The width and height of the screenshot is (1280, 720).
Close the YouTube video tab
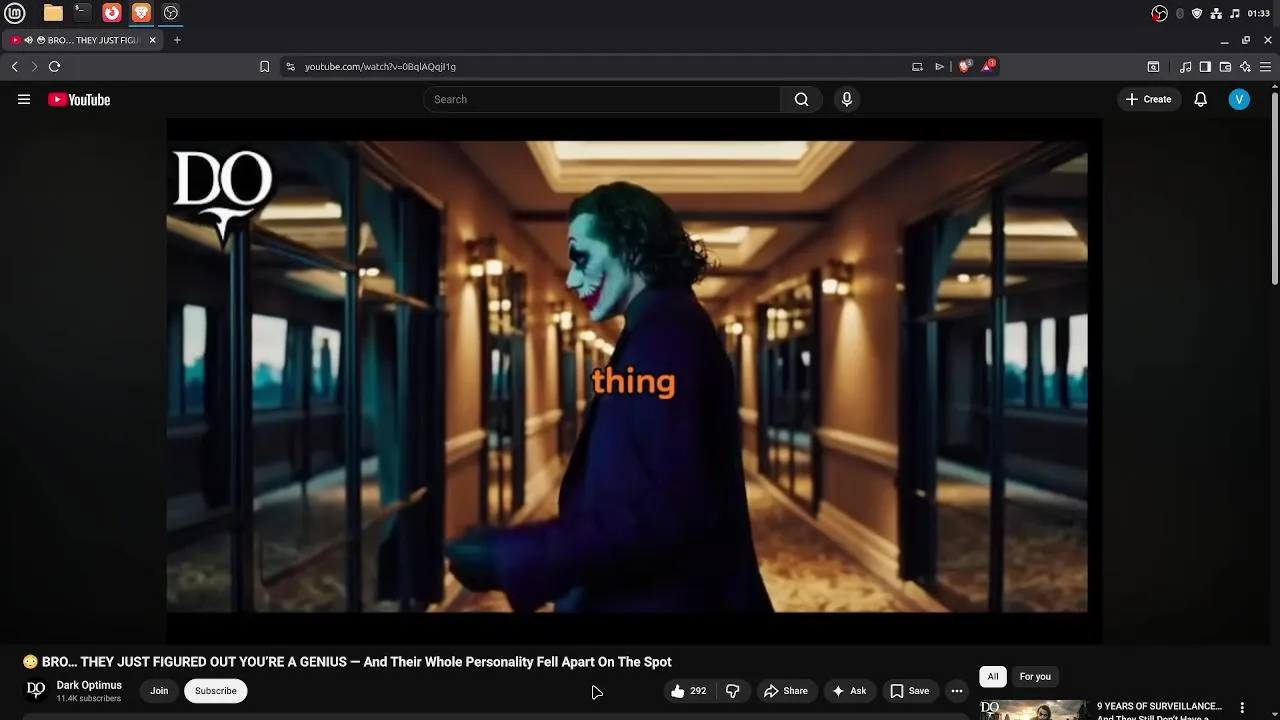(x=152, y=40)
